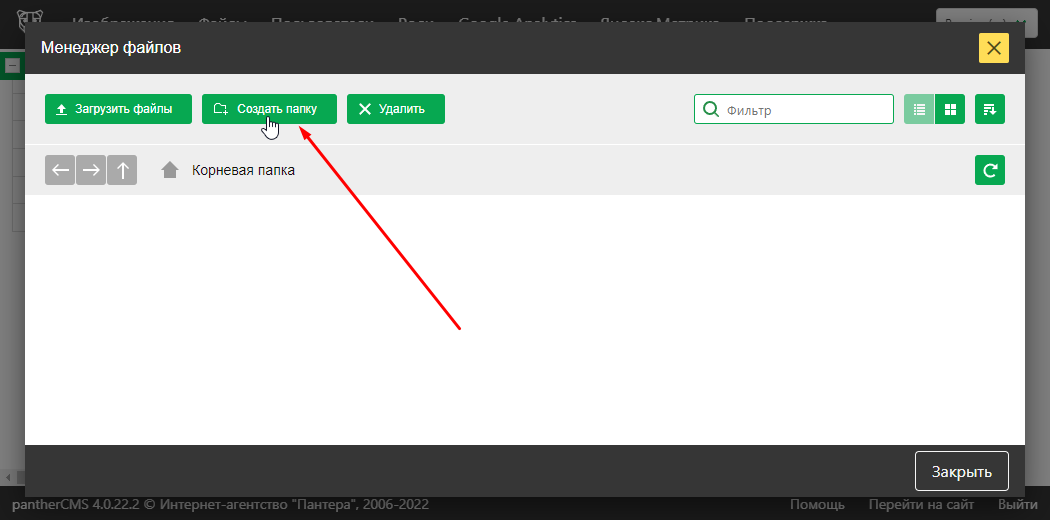The width and height of the screenshot is (1050, 520).
Task: Close file manager with yellow X
Action: point(993,48)
